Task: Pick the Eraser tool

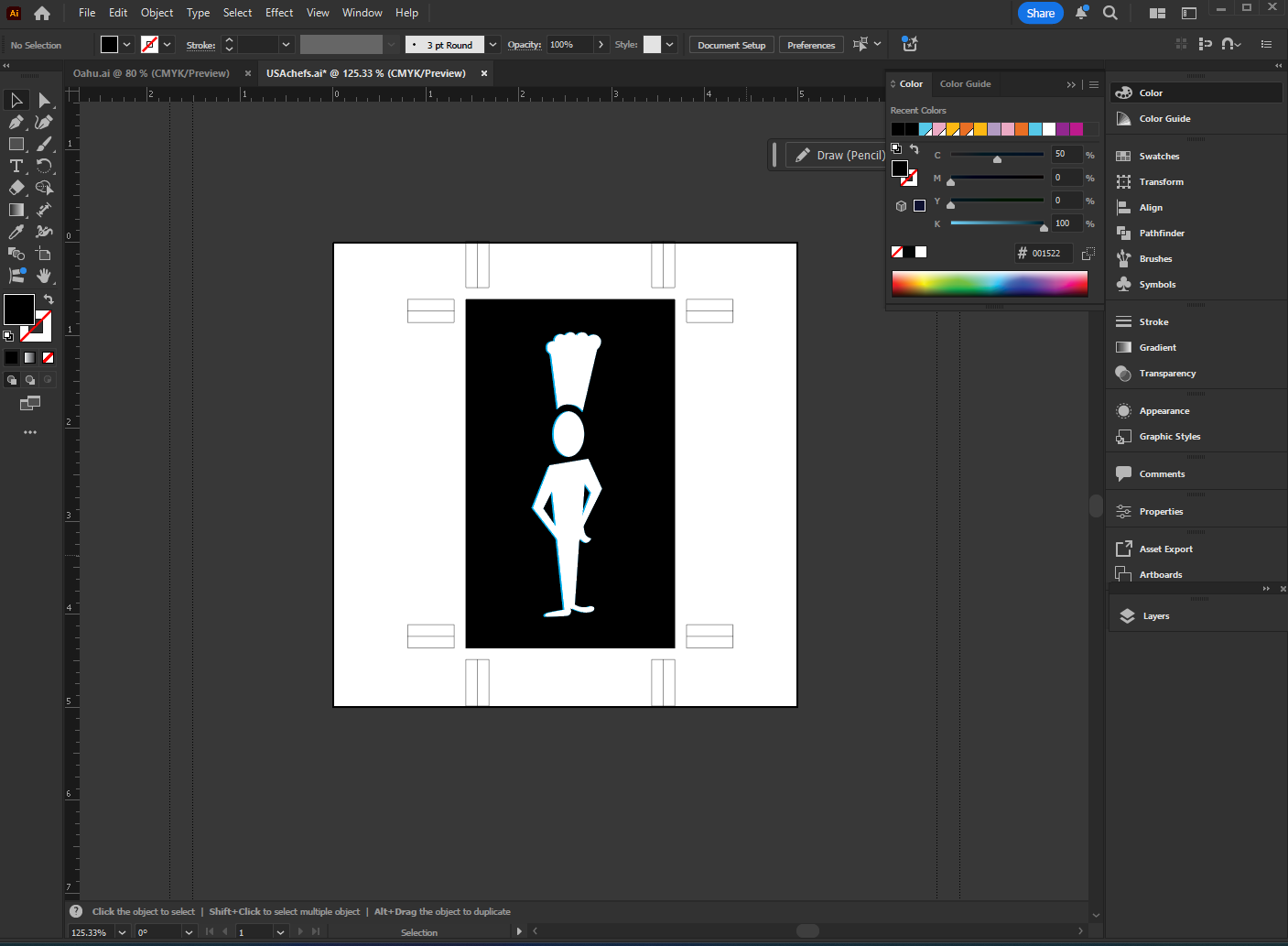Action: 16,188
